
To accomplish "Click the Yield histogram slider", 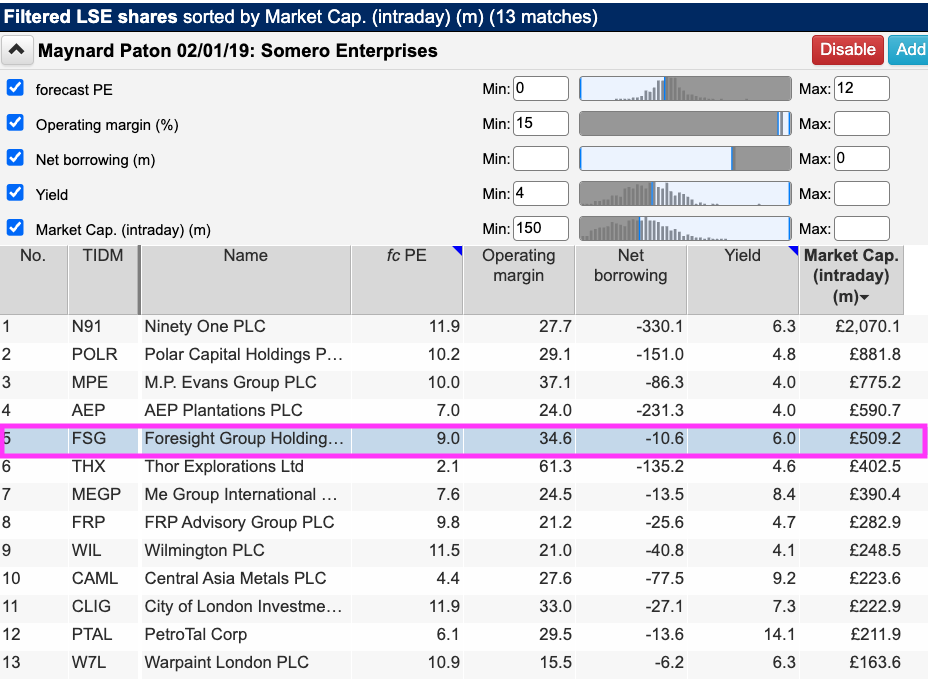I will point(685,194).
